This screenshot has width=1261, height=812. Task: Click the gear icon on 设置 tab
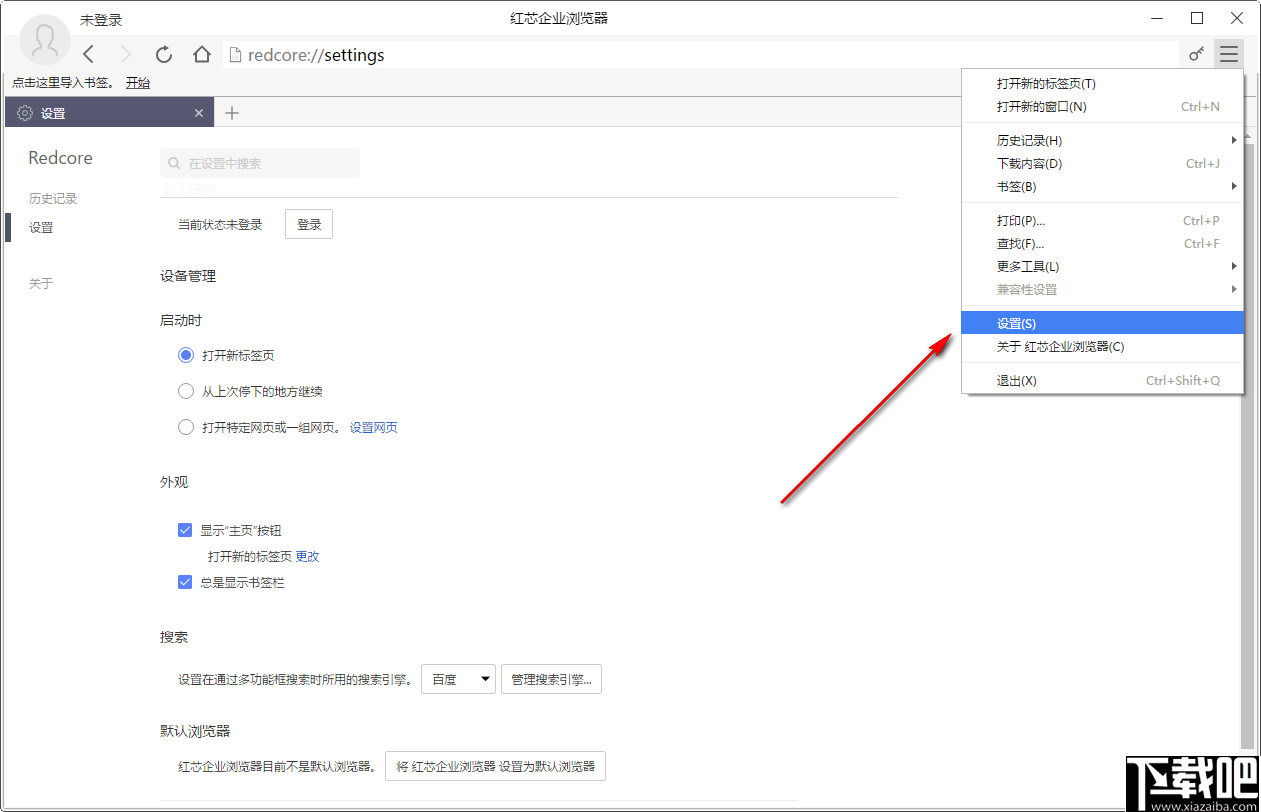pos(24,112)
